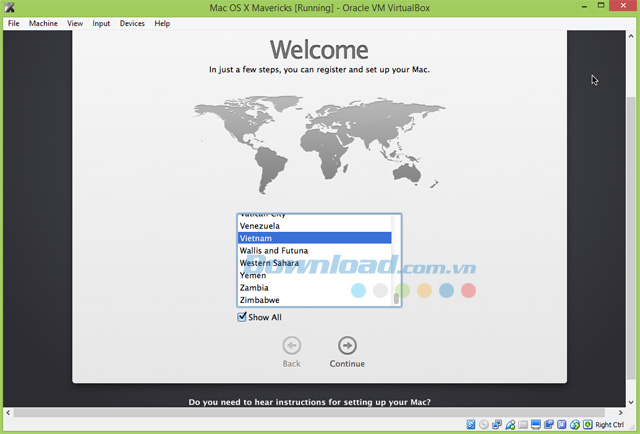
Task: Click the keyboard capture green arrow icon
Action: (x=587, y=424)
